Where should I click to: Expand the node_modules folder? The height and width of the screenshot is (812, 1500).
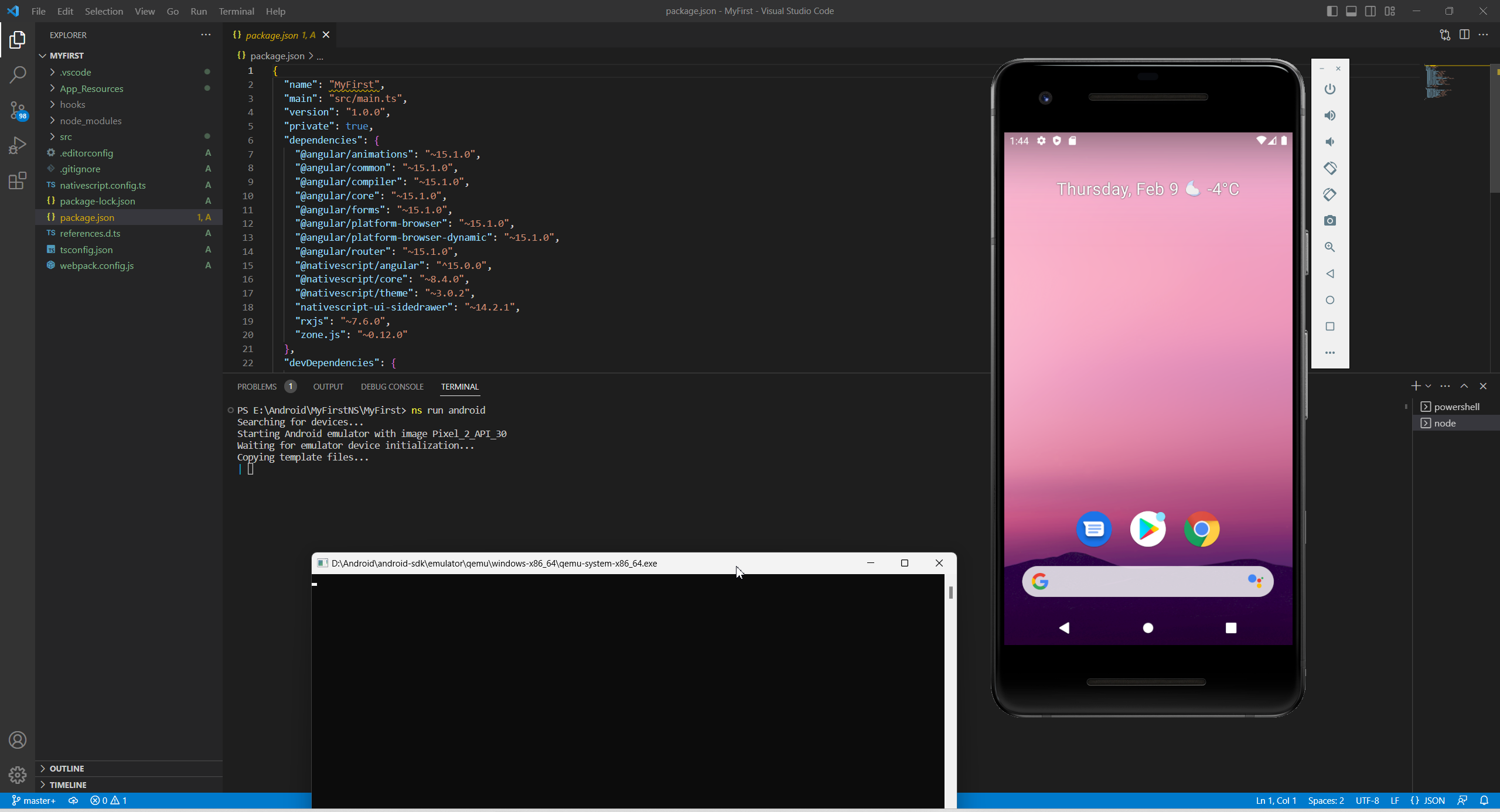pyautogui.click(x=91, y=121)
